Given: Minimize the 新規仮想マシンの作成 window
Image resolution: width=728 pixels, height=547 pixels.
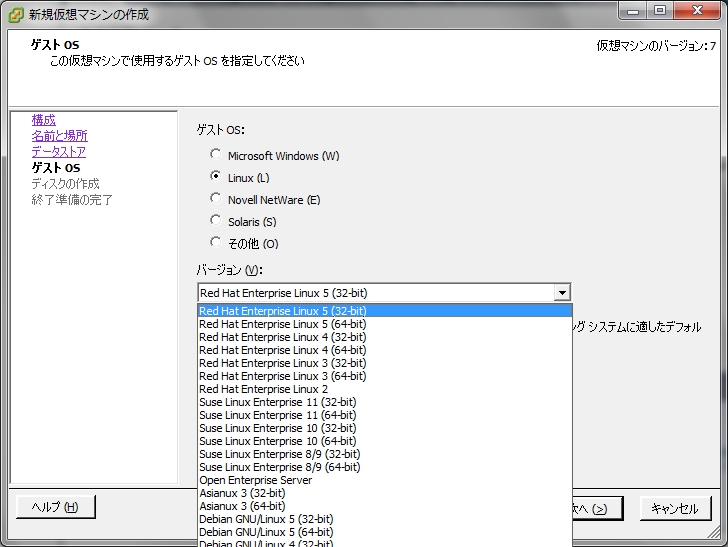Looking at the screenshot, I should click(633, 10).
